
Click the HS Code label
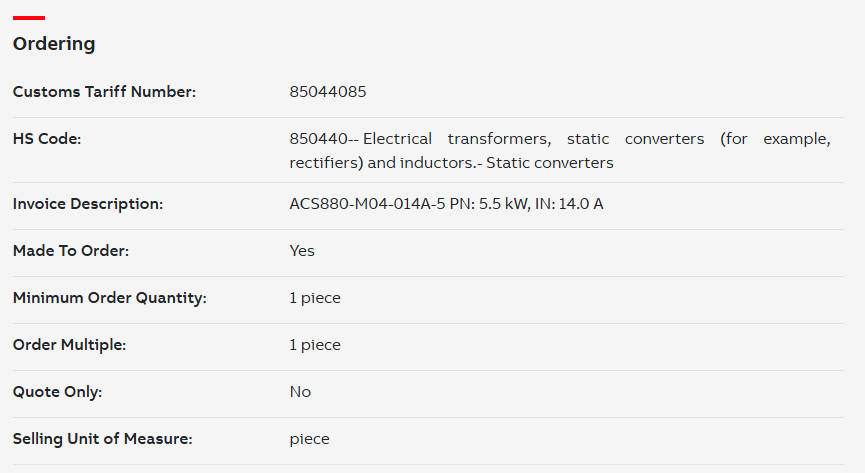[47, 139]
